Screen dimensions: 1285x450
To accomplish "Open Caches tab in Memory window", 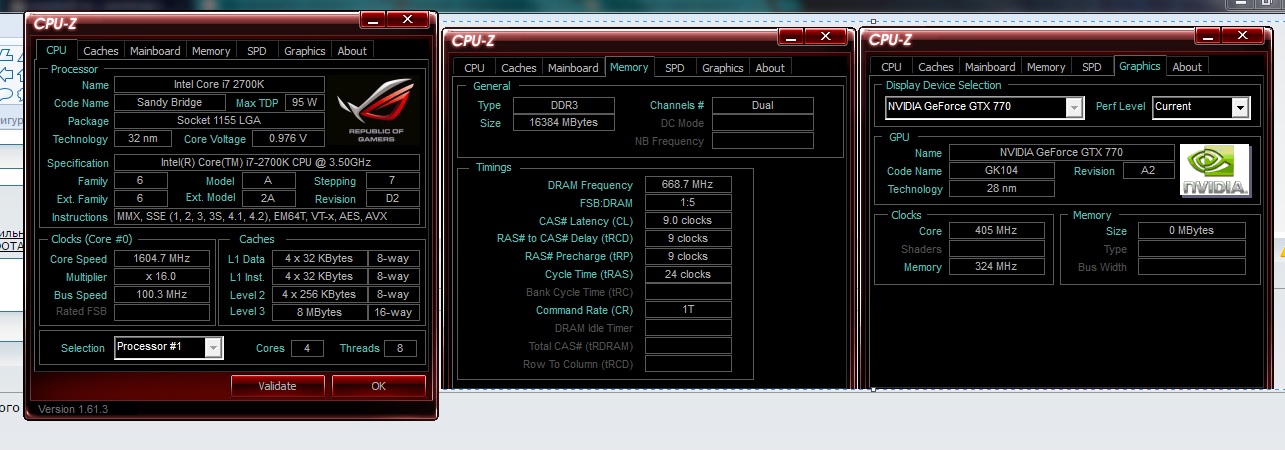I will [x=519, y=67].
